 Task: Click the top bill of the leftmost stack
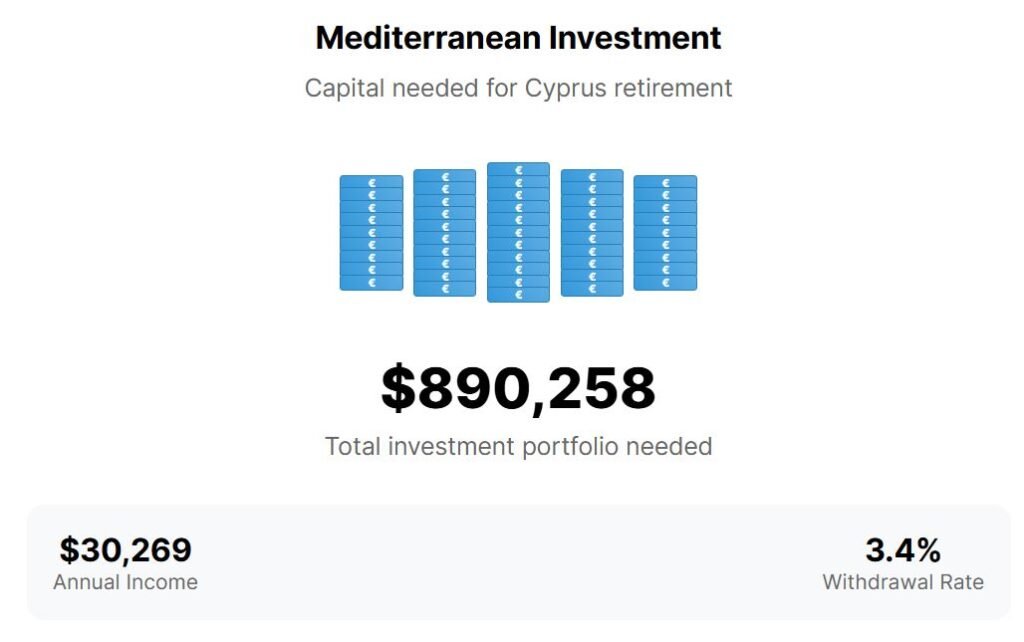[x=371, y=183]
